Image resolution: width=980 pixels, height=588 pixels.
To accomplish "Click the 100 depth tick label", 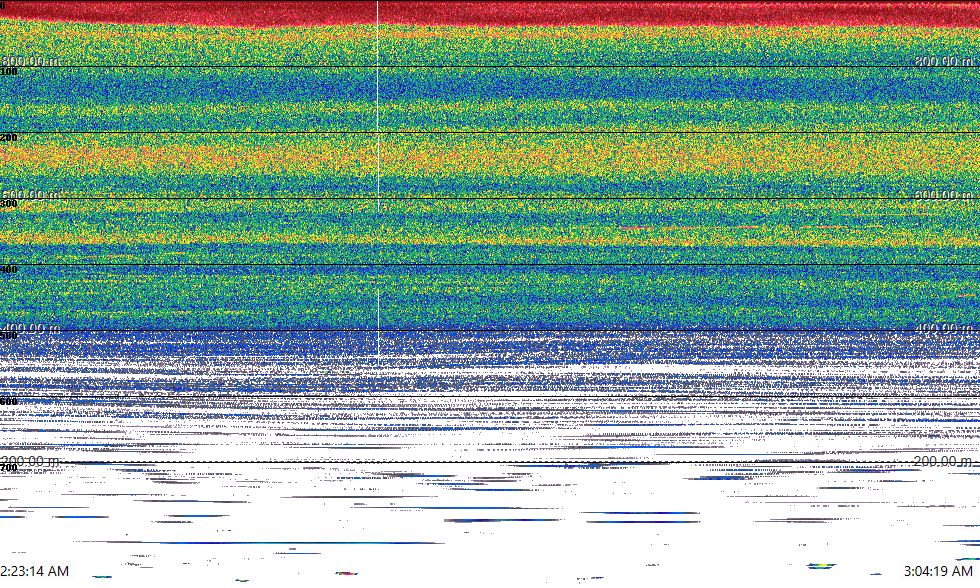I will pyautogui.click(x=9, y=72).
